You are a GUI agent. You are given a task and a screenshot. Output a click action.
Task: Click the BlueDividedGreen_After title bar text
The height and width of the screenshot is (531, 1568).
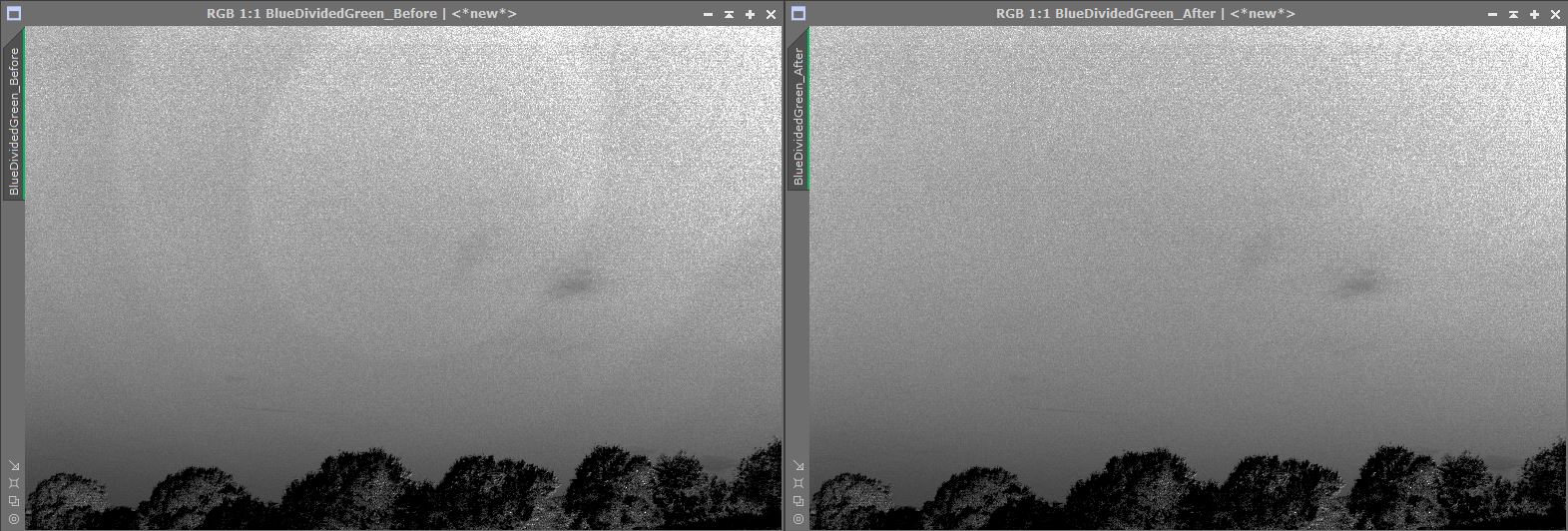1145,14
